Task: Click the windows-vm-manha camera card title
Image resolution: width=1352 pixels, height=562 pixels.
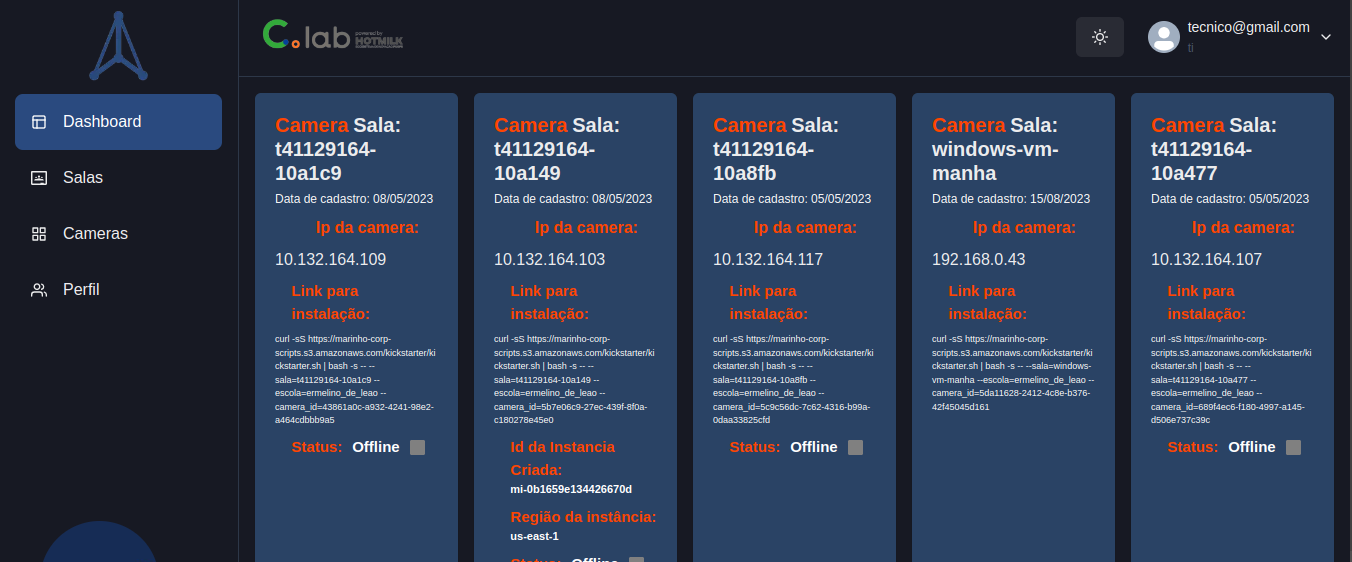Action: click(995, 149)
